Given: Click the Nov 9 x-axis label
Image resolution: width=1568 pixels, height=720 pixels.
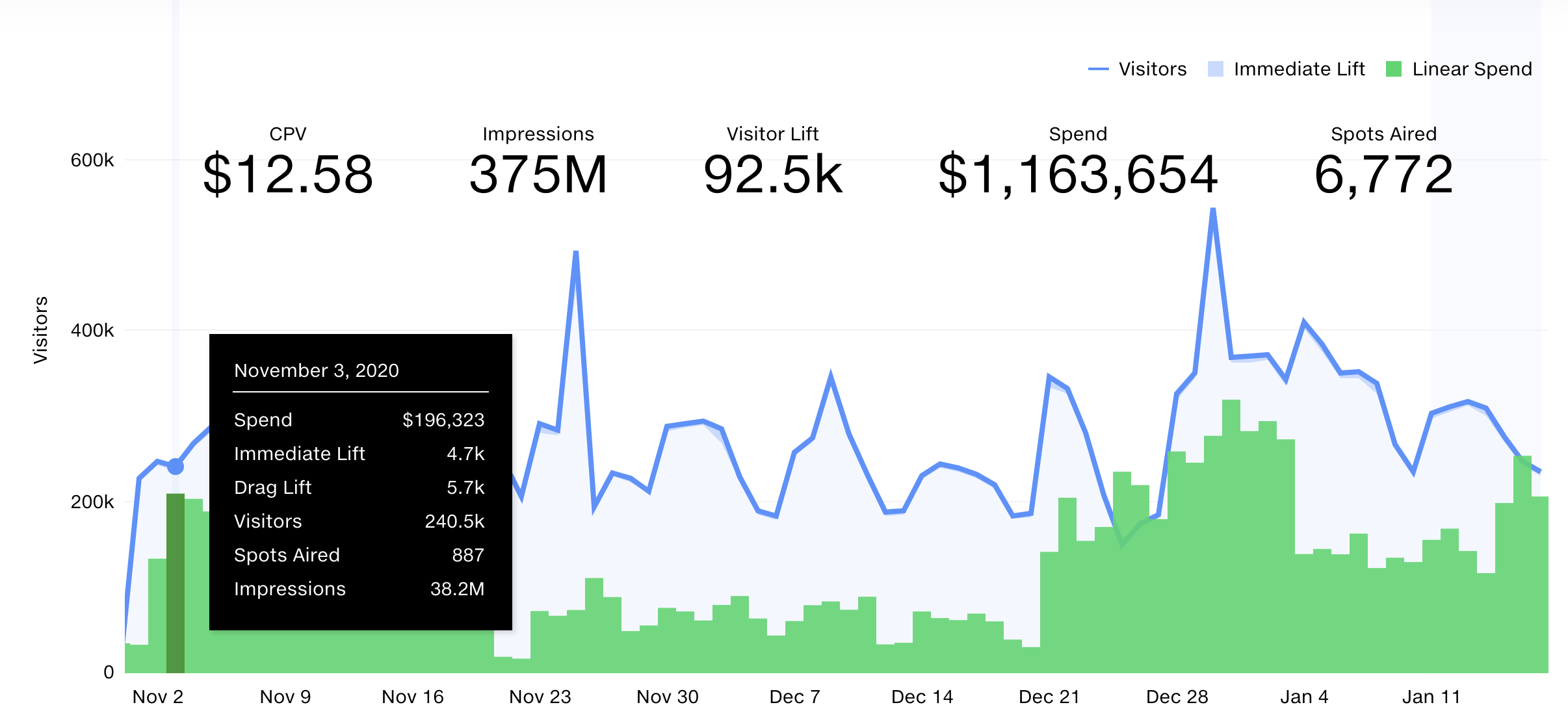Looking at the screenshot, I should [x=285, y=697].
